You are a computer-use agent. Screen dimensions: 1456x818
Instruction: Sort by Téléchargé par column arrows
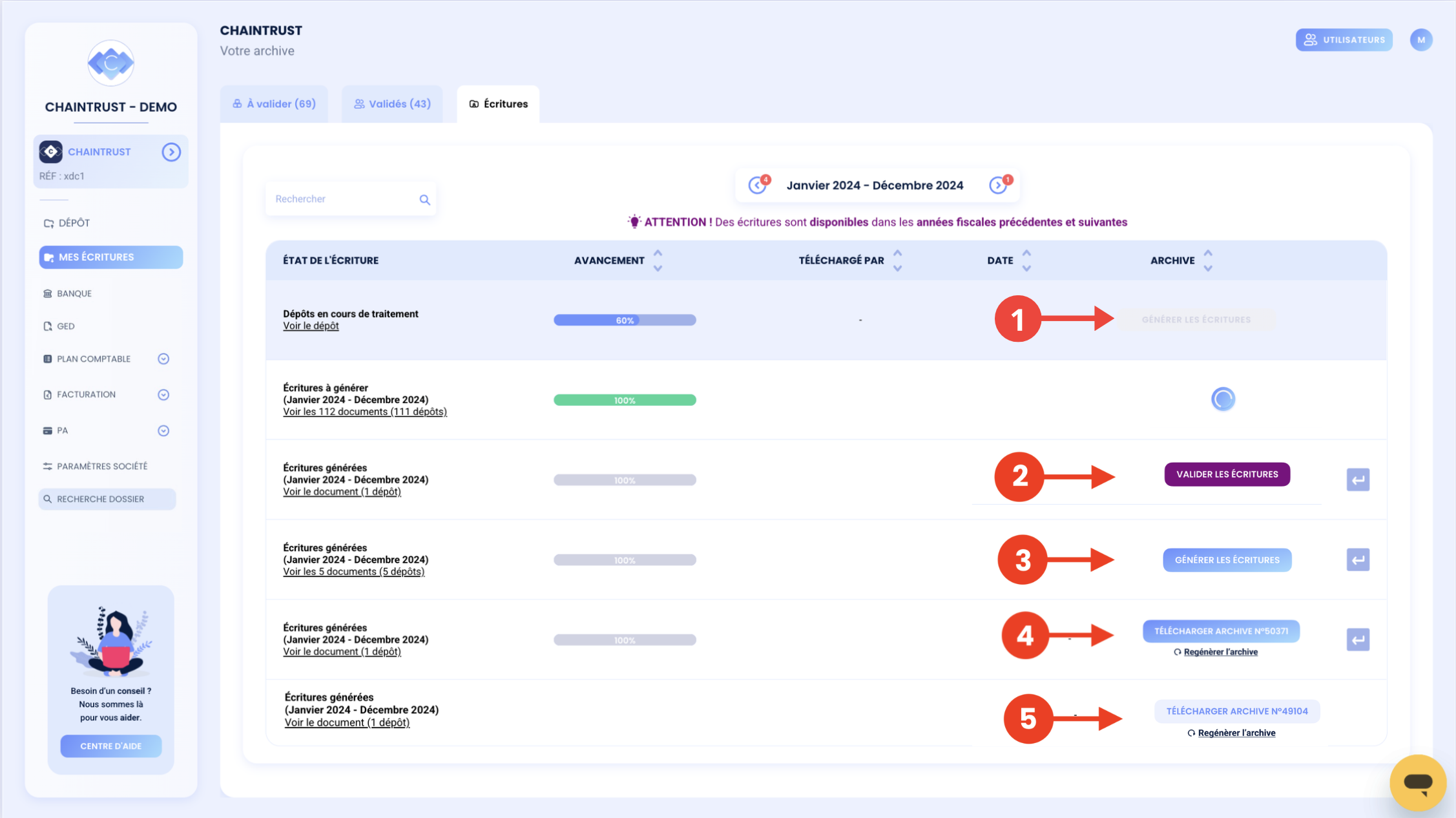(897, 260)
